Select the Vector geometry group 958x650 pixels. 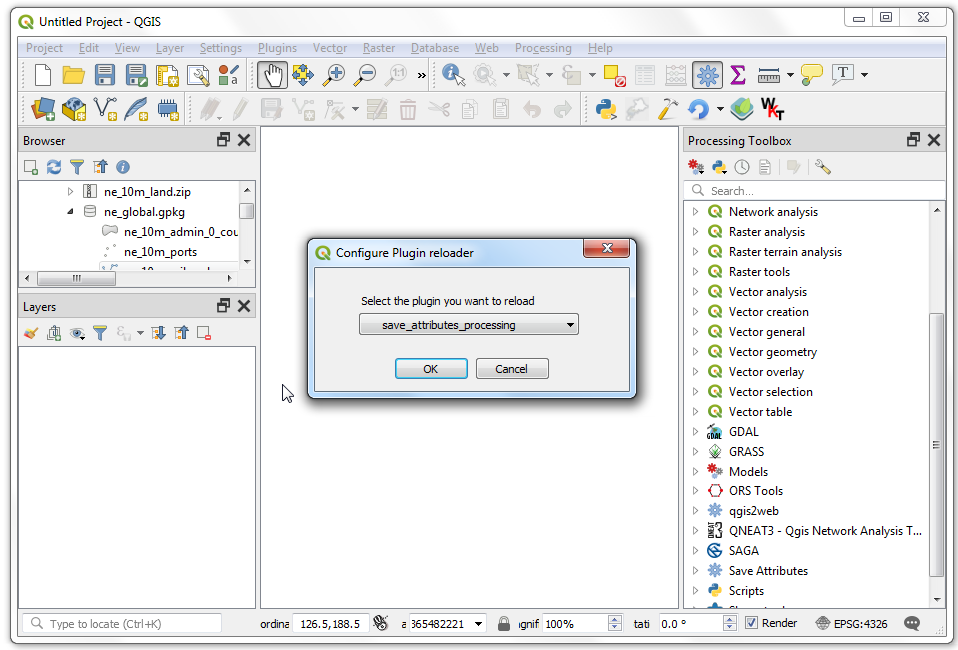tap(772, 351)
